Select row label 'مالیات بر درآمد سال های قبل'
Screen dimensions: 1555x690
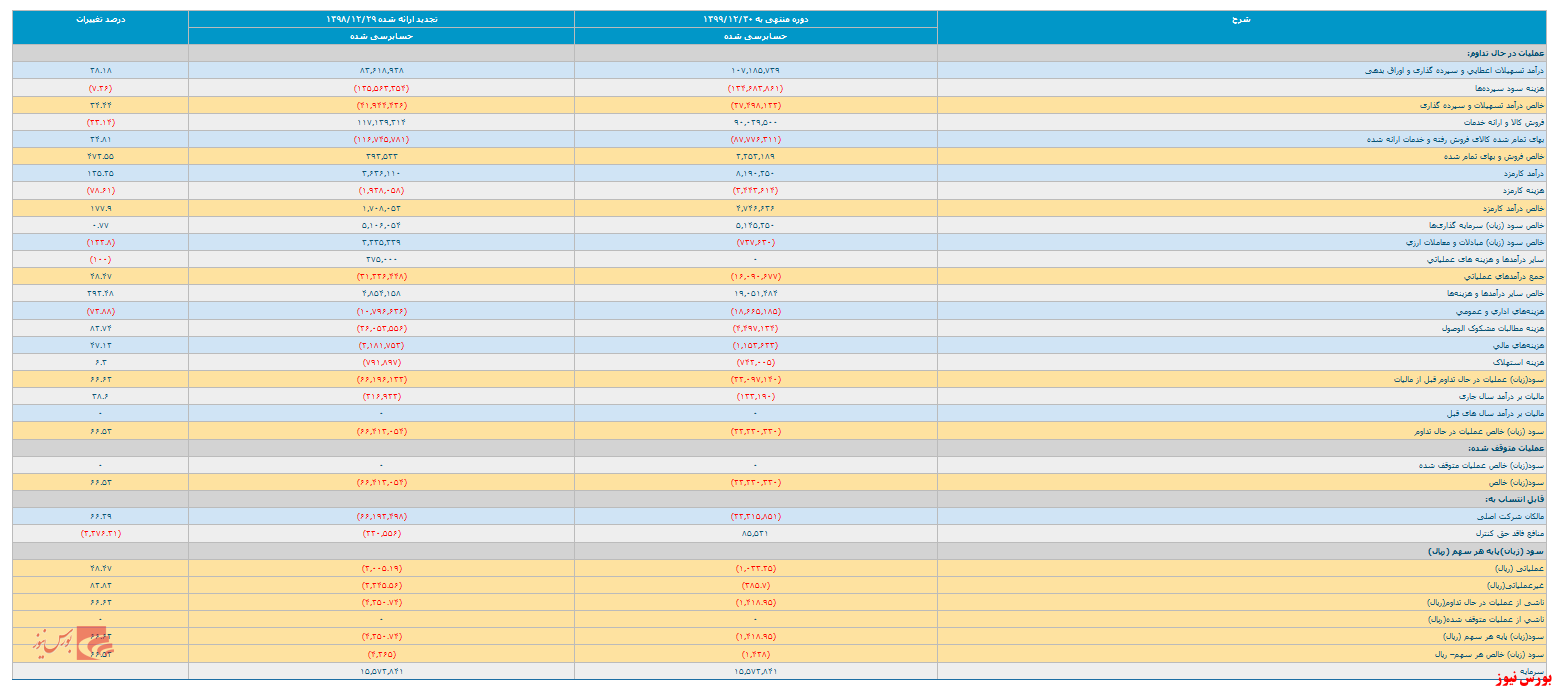click(x=1495, y=414)
